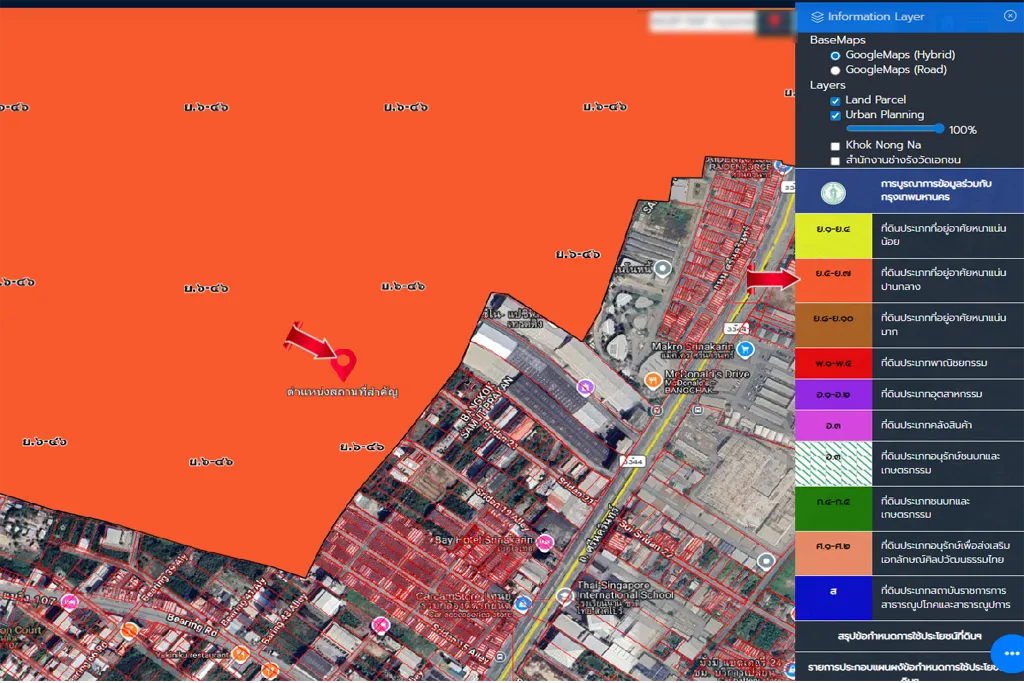
Task: Click the yellow ย.1-ย.4 legend swatch
Action: point(833,235)
